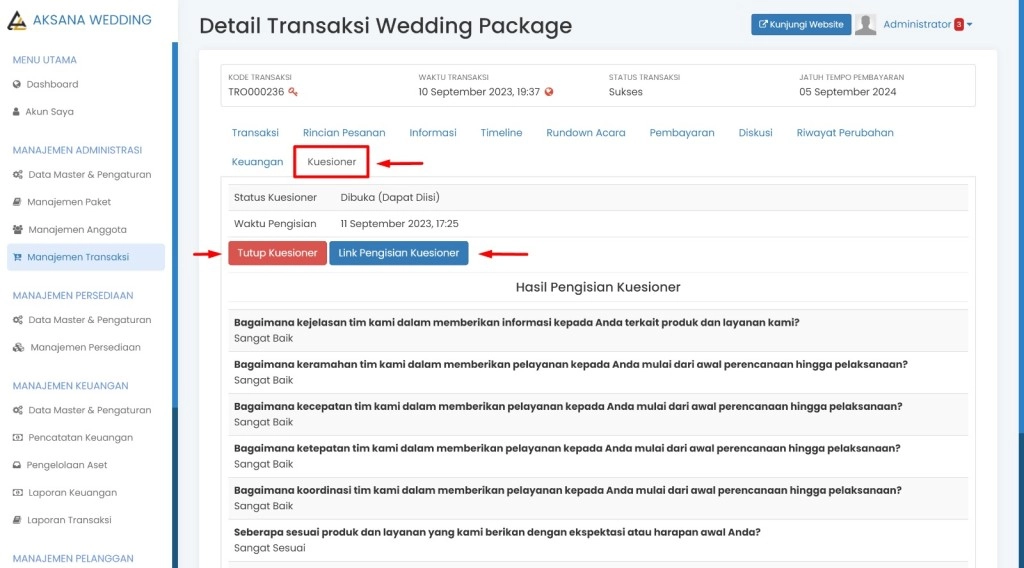Click Link Pengisian Kuesioner button
This screenshot has width=1024, height=568.
pyautogui.click(x=398, y=253)
